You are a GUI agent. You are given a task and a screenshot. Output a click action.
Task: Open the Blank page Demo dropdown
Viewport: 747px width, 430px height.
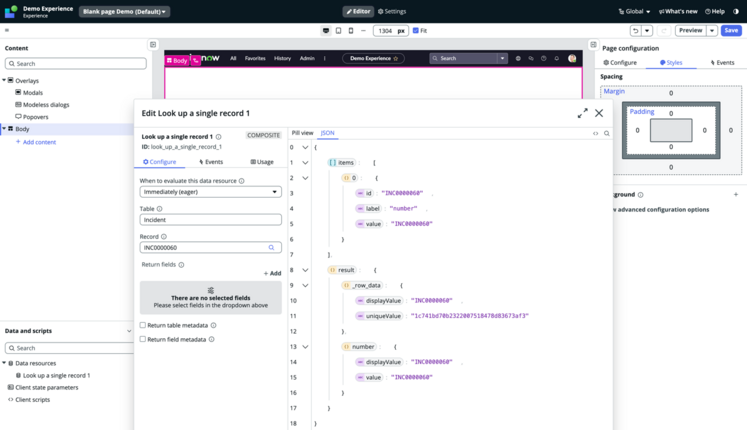(124, 11)
